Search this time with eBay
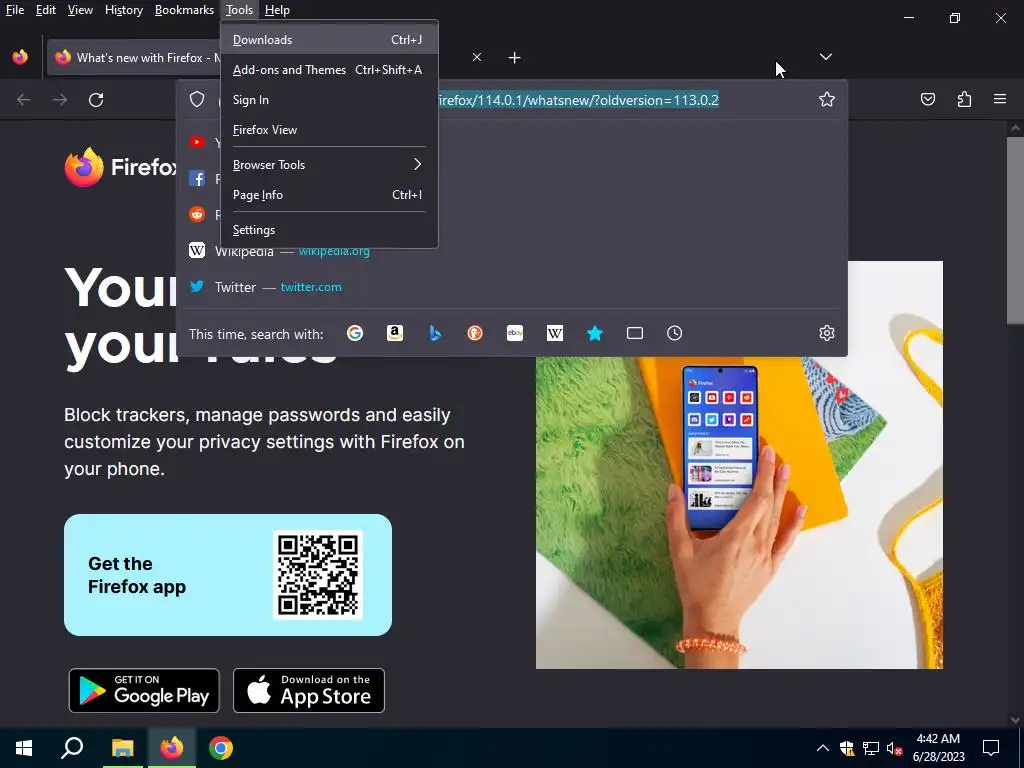The width and height of the screenshot is (1024, 768). pyautogui.click(x=515, y=334)
